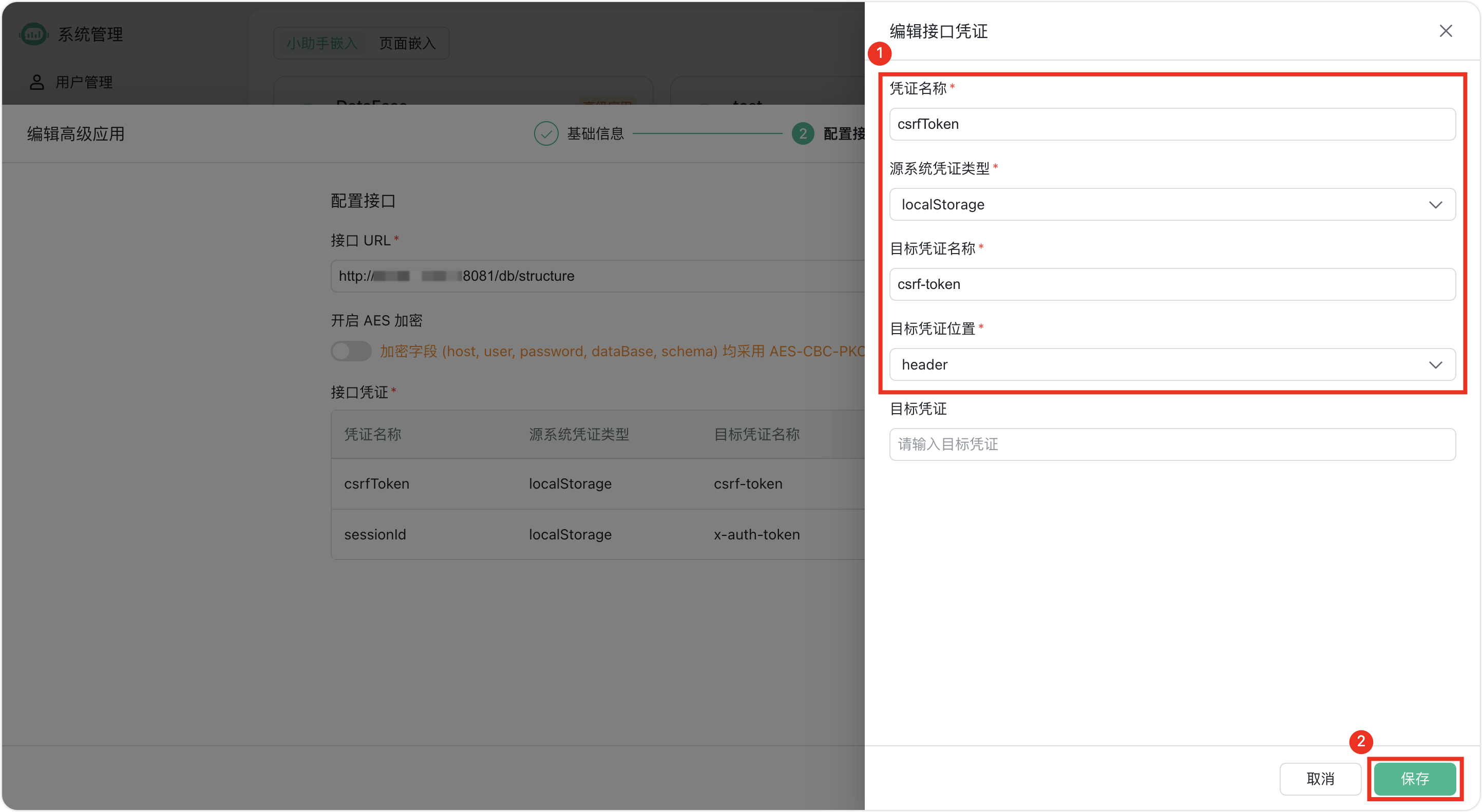Click the step 2 circle indicator
This screenshot has width=1482, height=812.
pyautogui.click(x=803, y=133)
